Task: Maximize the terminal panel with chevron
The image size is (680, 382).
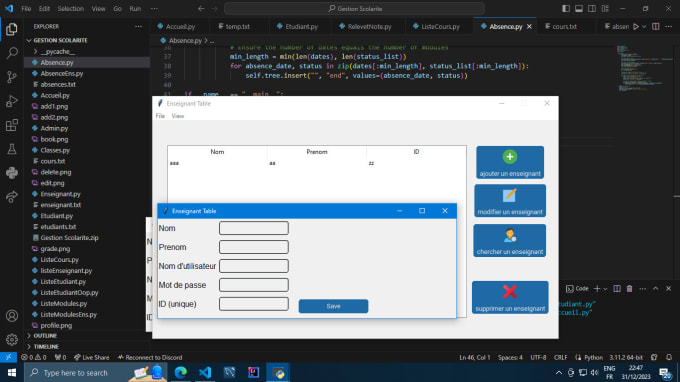Action: click(656, 289)
